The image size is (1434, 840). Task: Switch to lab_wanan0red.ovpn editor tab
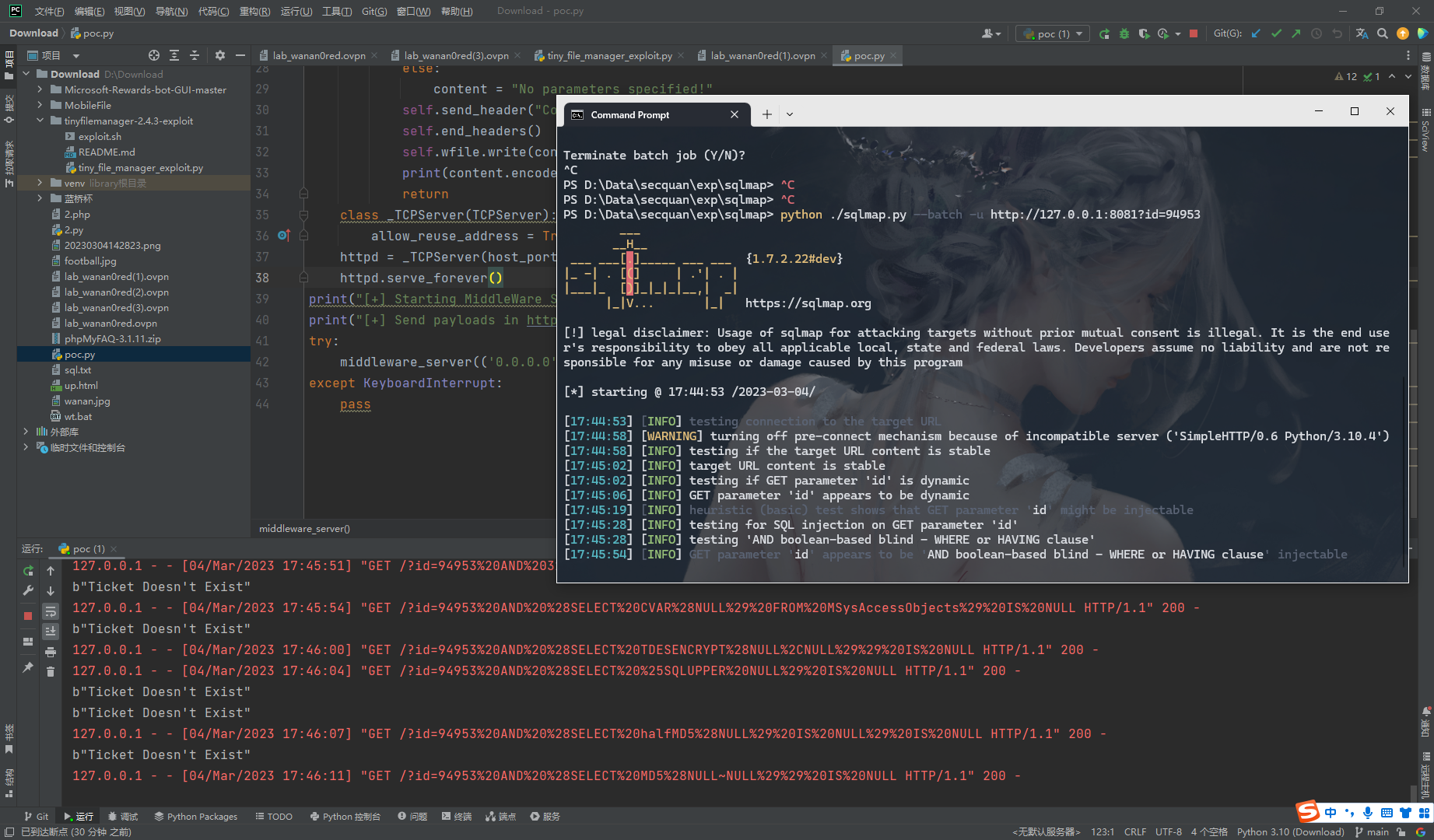coord(319,56)
